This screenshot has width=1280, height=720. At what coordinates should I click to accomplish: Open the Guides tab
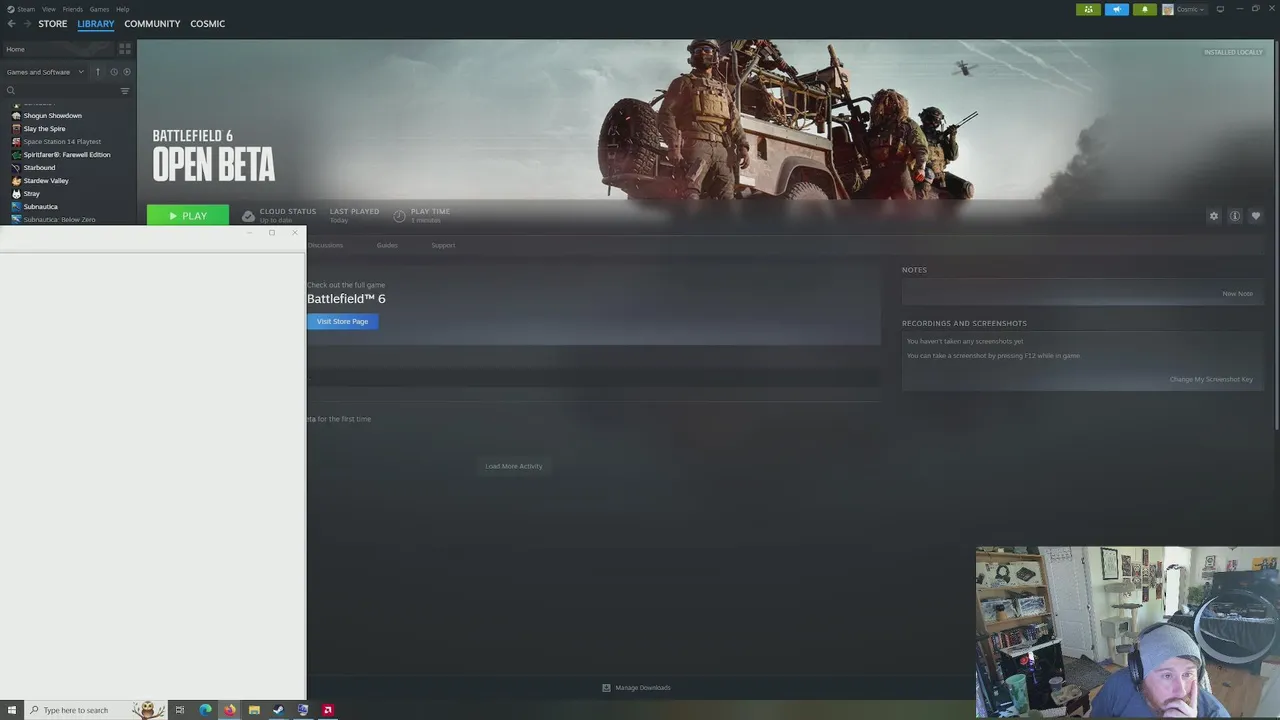click(x=387, y=245)
